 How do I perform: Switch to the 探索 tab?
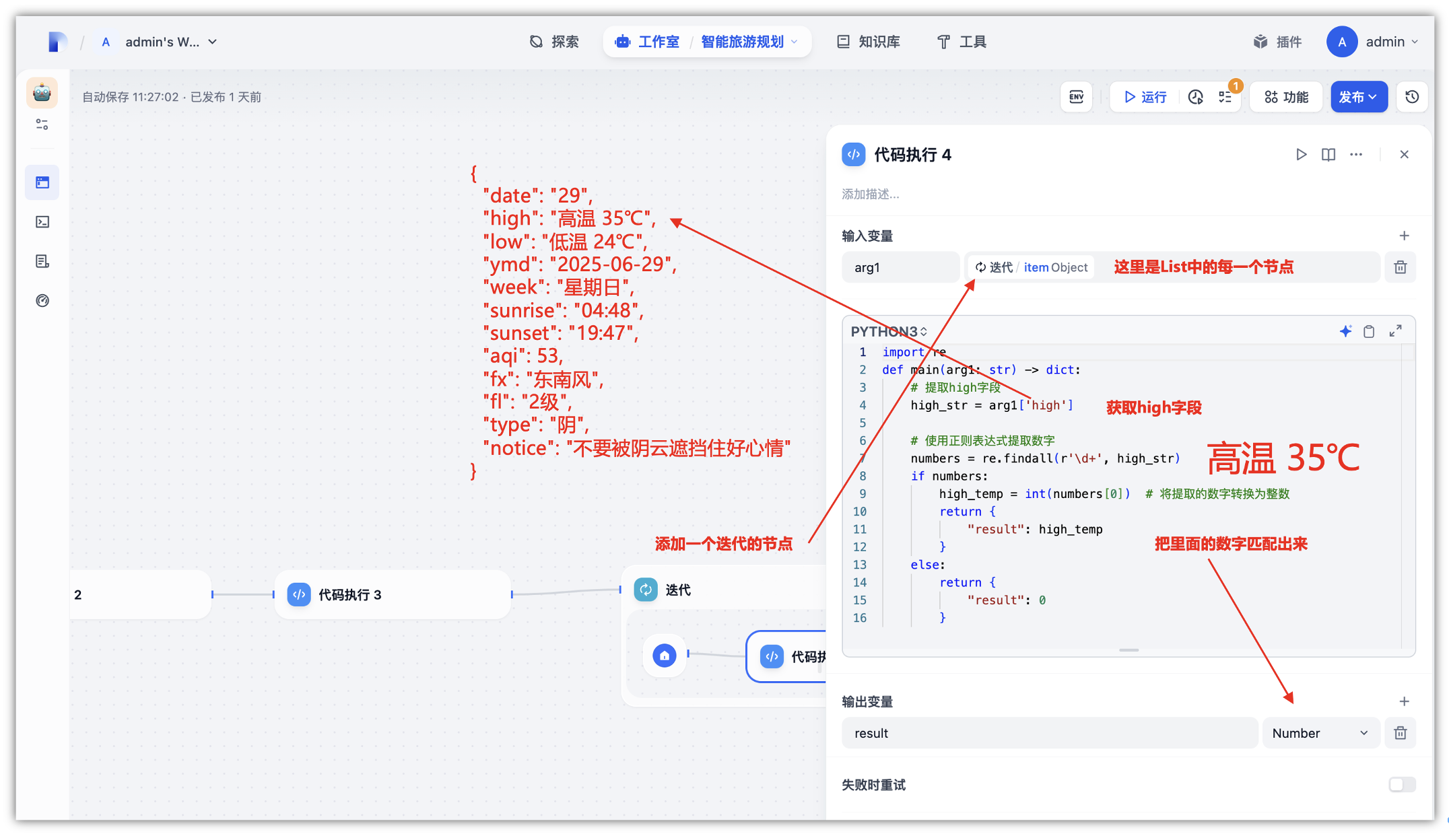click(554, 42)
